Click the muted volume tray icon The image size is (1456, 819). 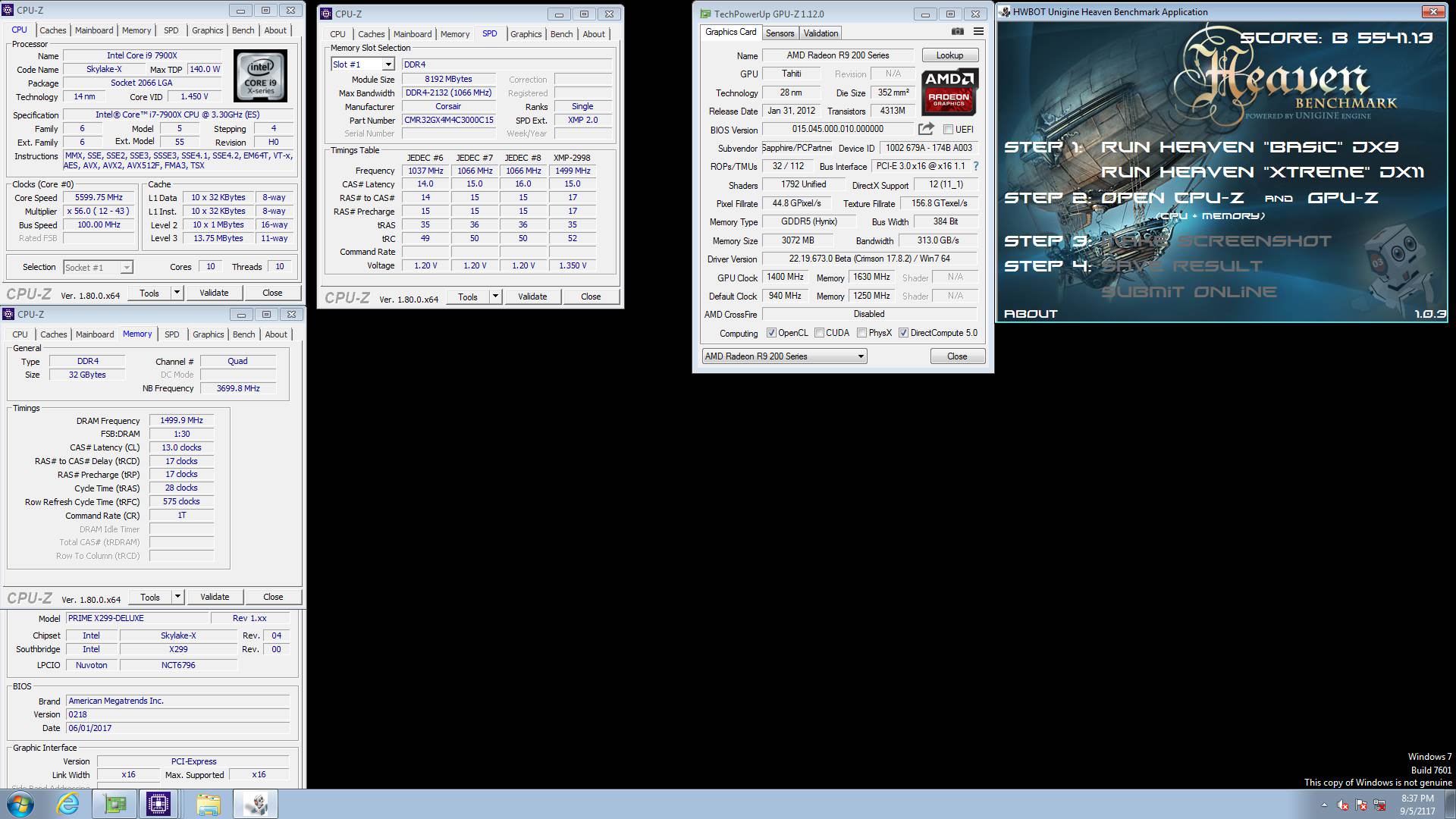[x=1343, y=805]
